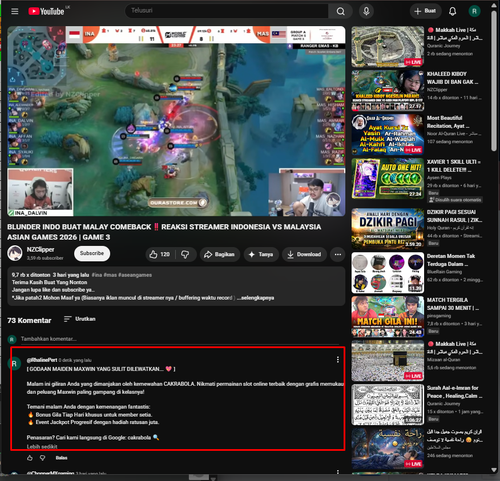
Task: Open KHALEED KIBOY video thumbnail
Action: [388, 91]
